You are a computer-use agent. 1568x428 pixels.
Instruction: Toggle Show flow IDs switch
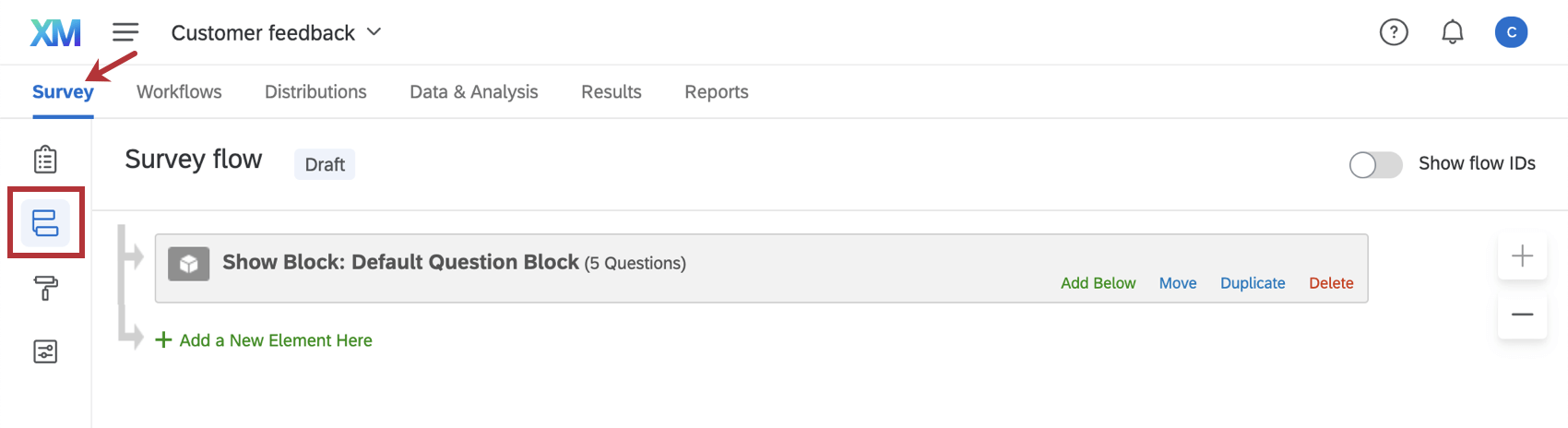coord(1374,164)
